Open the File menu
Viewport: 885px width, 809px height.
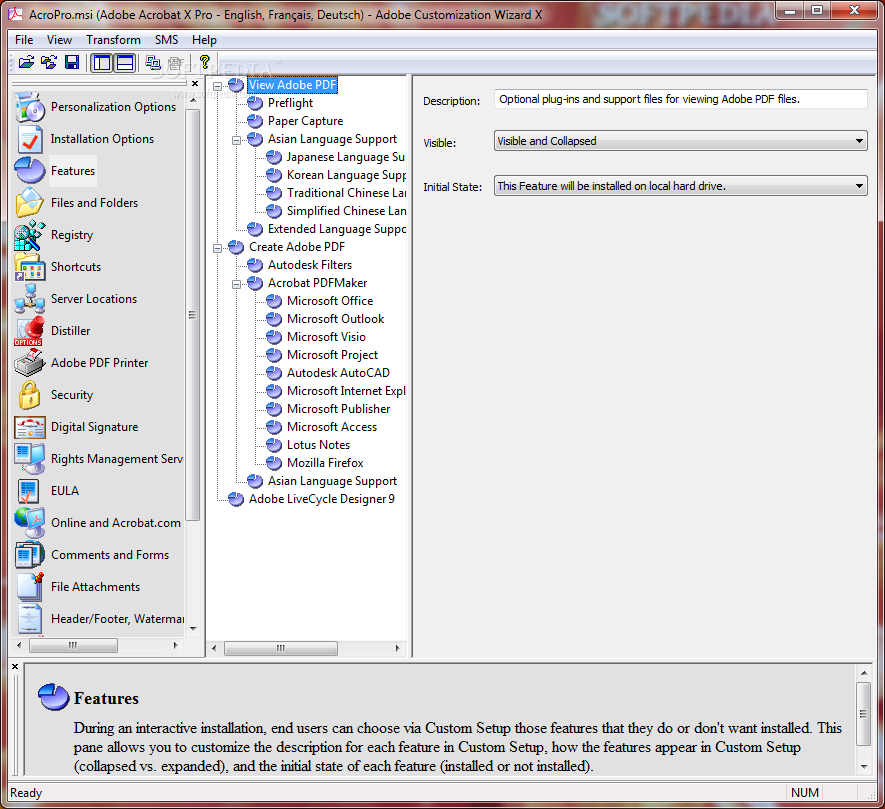tap(24, 40)
